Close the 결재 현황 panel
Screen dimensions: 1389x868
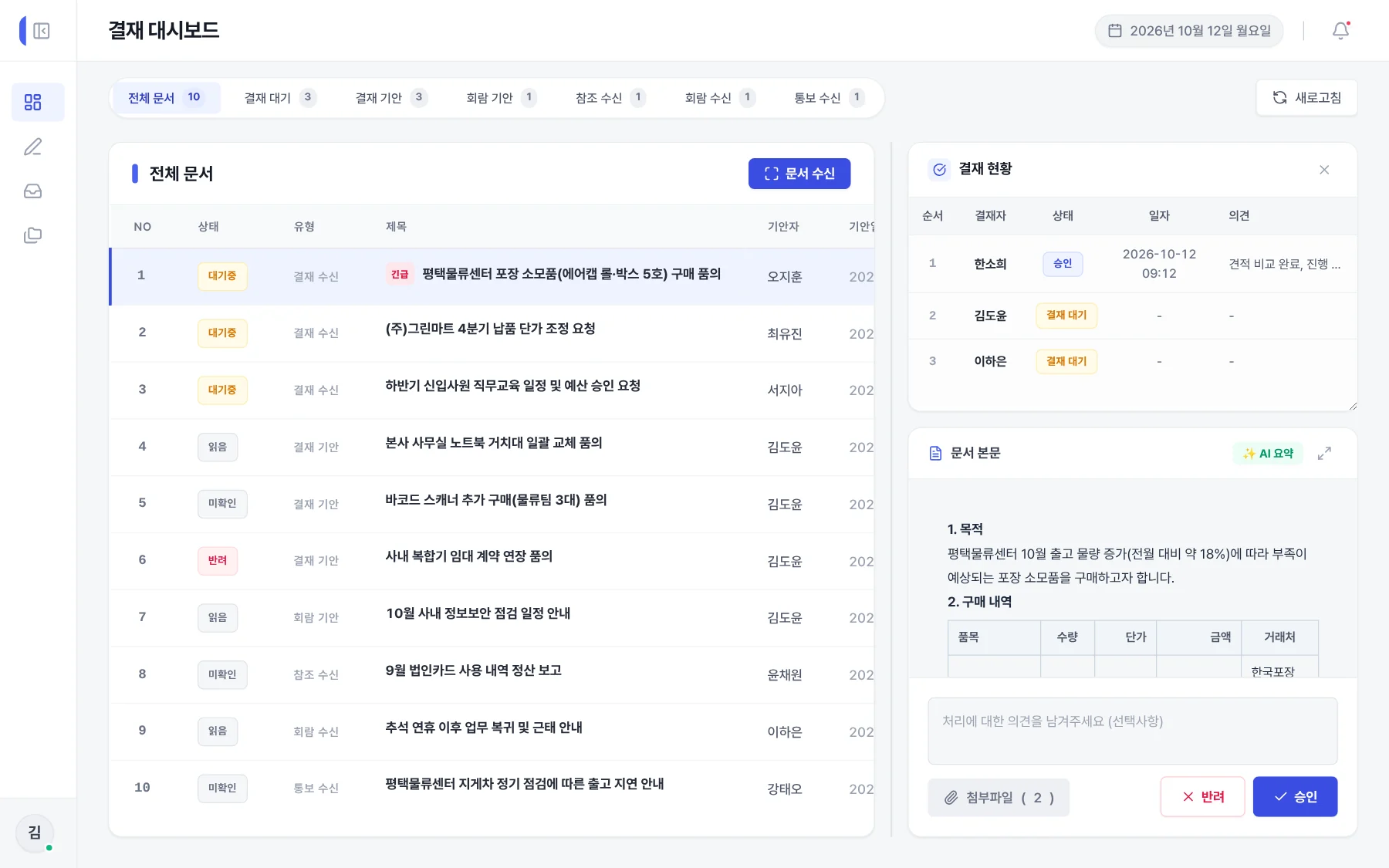[x=1324, y=170]
